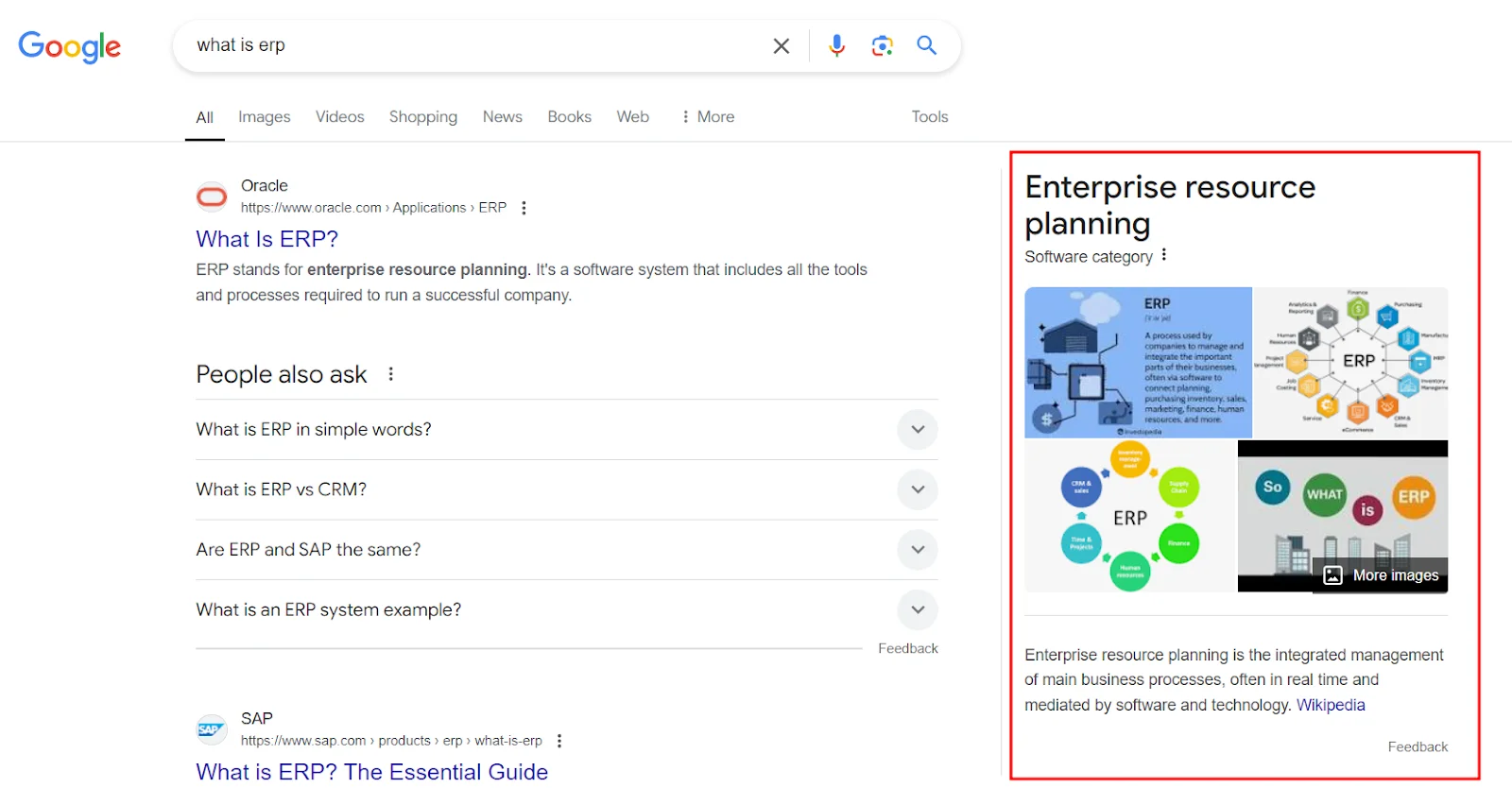
Task: Open the knowledge panel's three-dot menu beside Software category
Action: tap(1164, 255)
